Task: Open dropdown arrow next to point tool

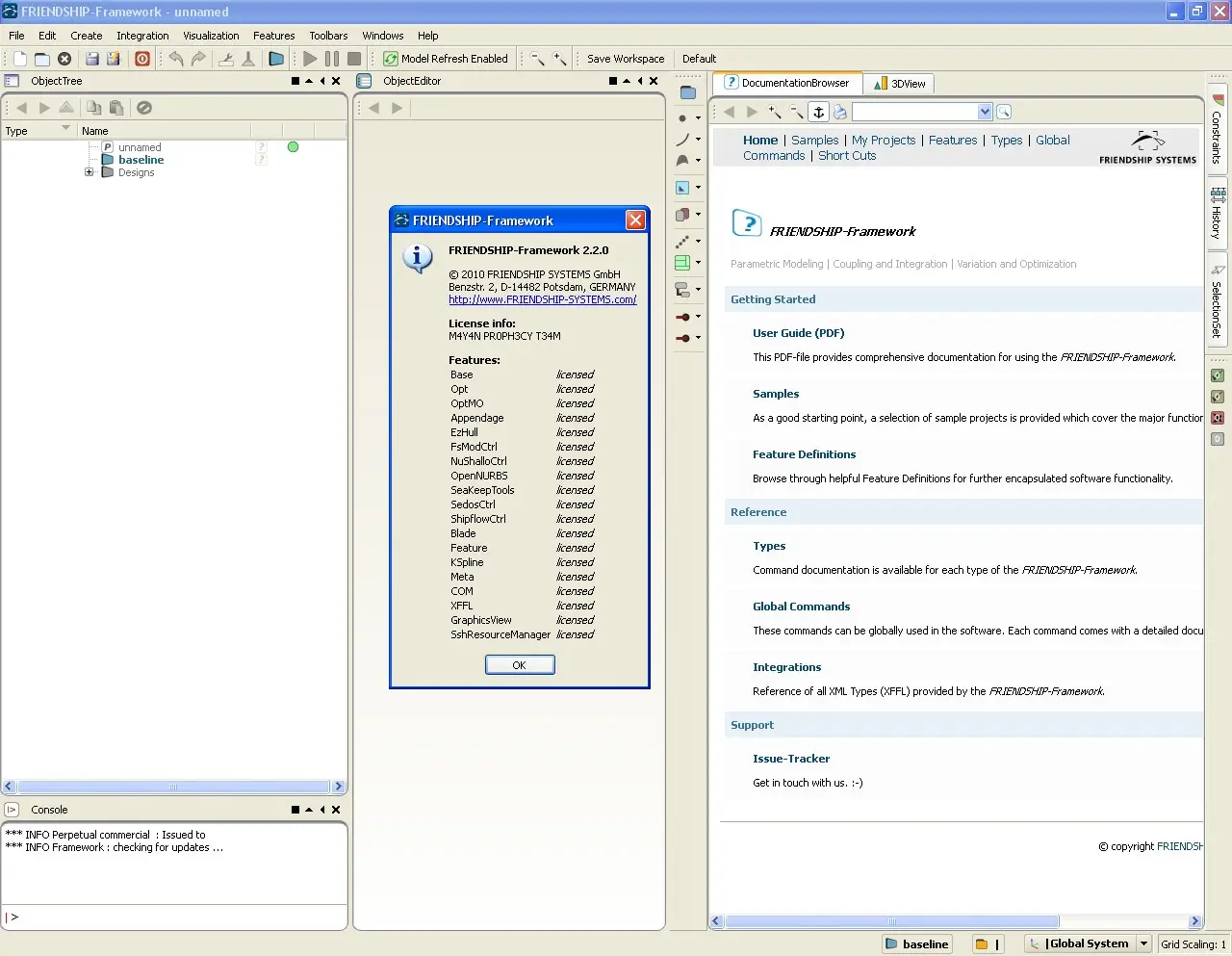Action: click(x=698, y=118)
